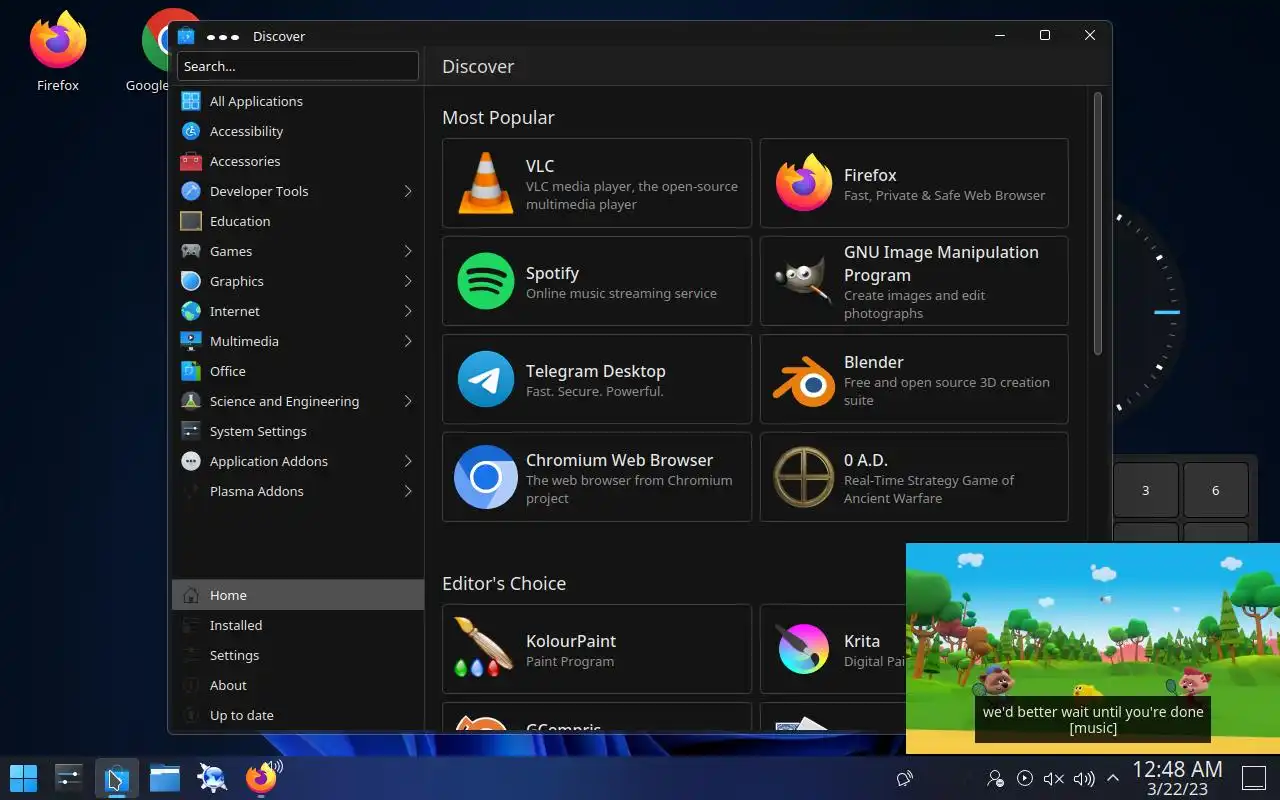Click the muted audio icon in tray
Image resolution: width=1280 pixels, height=800 pixels.
(1053, 778)
